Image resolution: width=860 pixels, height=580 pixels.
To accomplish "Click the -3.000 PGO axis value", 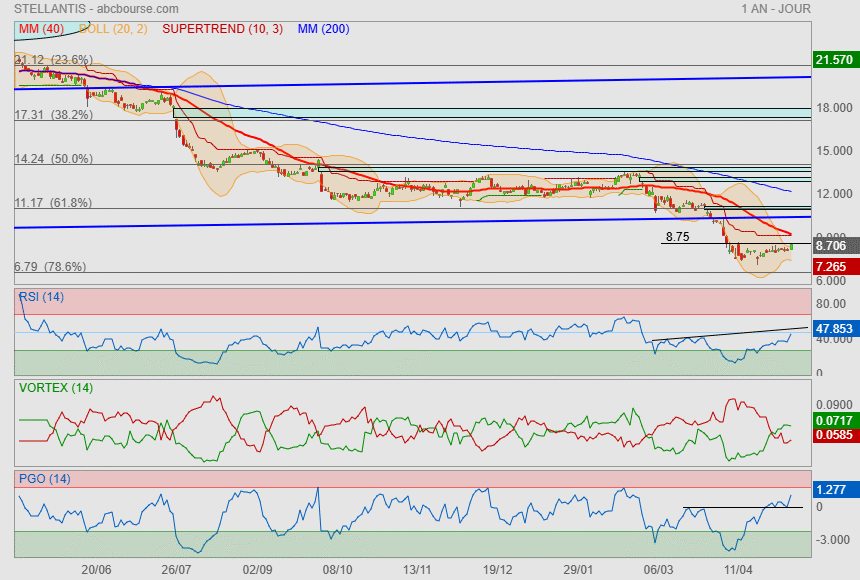I will (833, 539).
